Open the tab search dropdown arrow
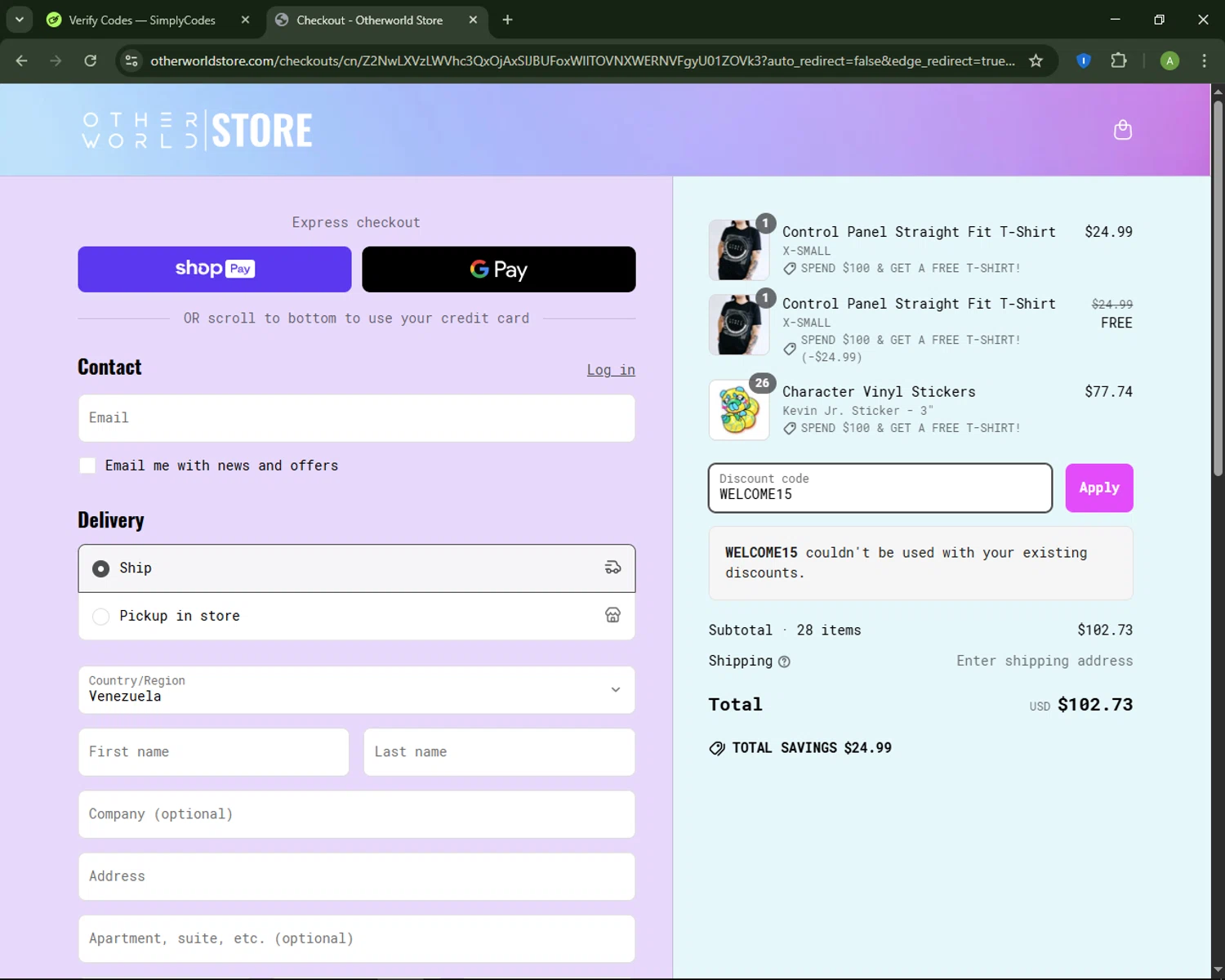1225x980 pixels. [19, 20]
